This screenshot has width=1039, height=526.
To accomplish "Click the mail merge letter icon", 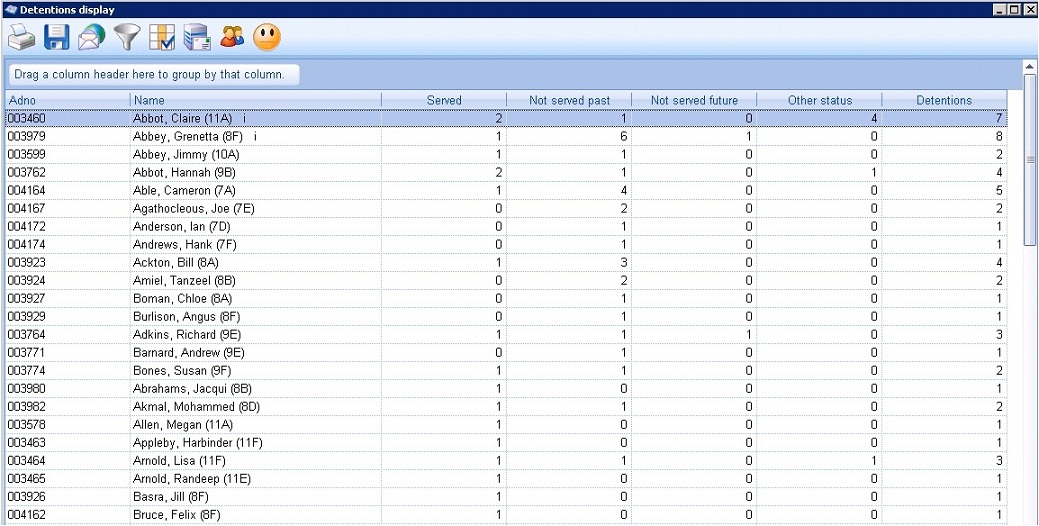I will click(197, 37).
